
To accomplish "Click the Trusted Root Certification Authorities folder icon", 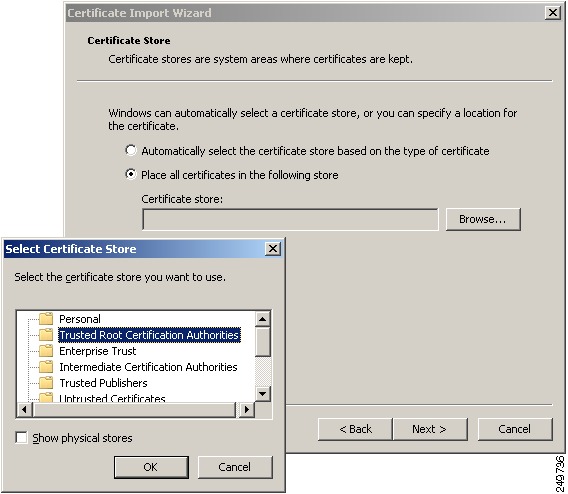I will coord(46,335).
